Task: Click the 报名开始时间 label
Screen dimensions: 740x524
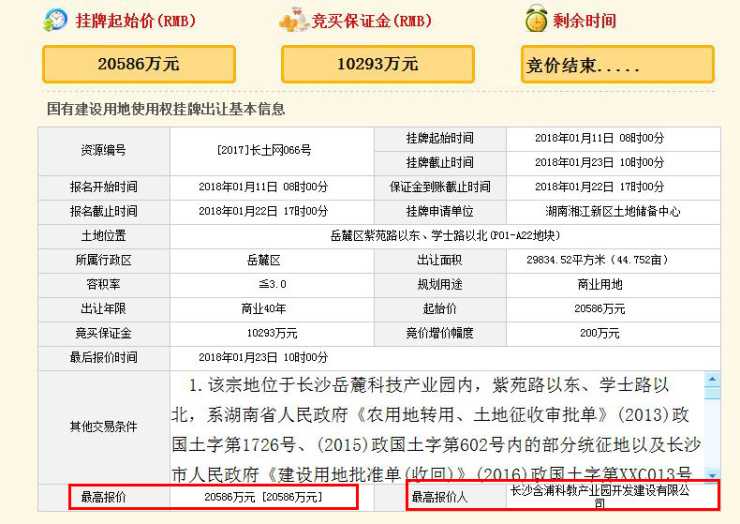Action: coord(104,187)
